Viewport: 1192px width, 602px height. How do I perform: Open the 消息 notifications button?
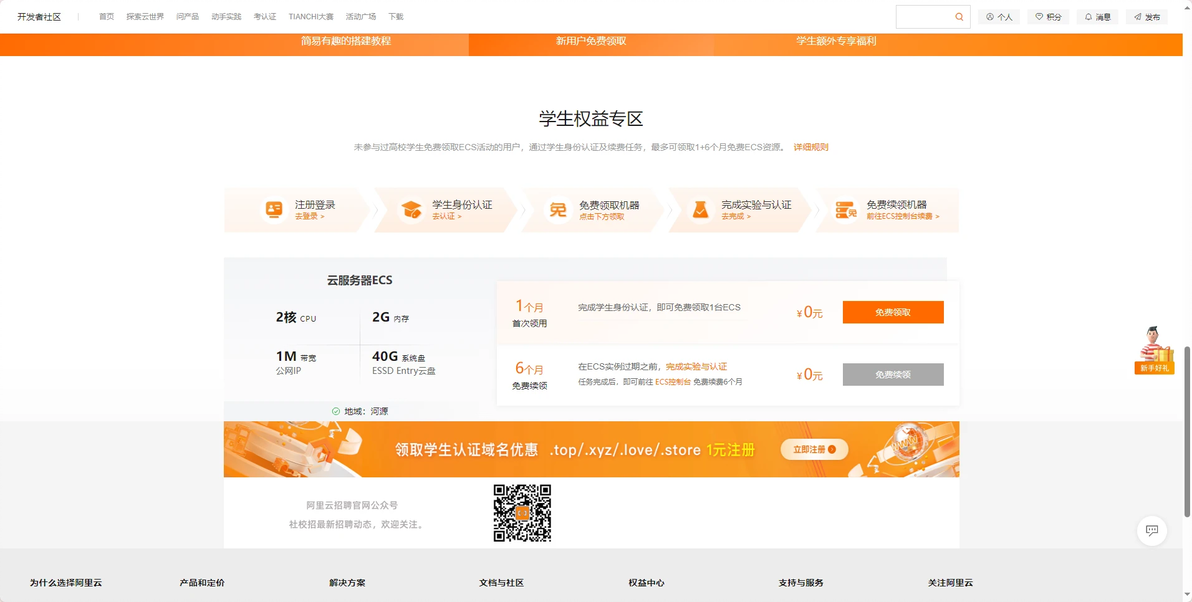tap(1098, 17)
